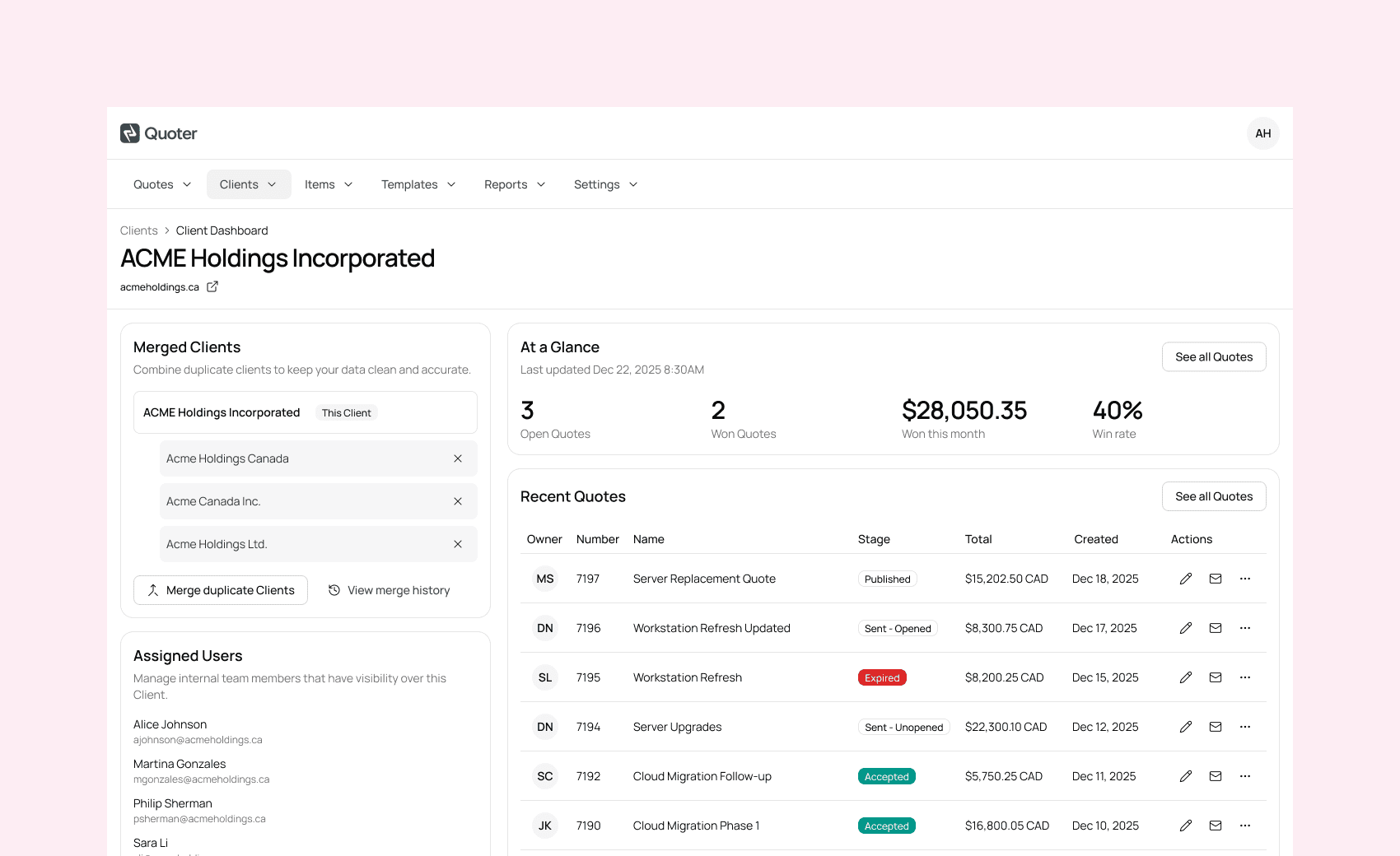Viewport: 1400px width, 856px height.
Task: Click the Stage column header
Action: pos(874,539)
